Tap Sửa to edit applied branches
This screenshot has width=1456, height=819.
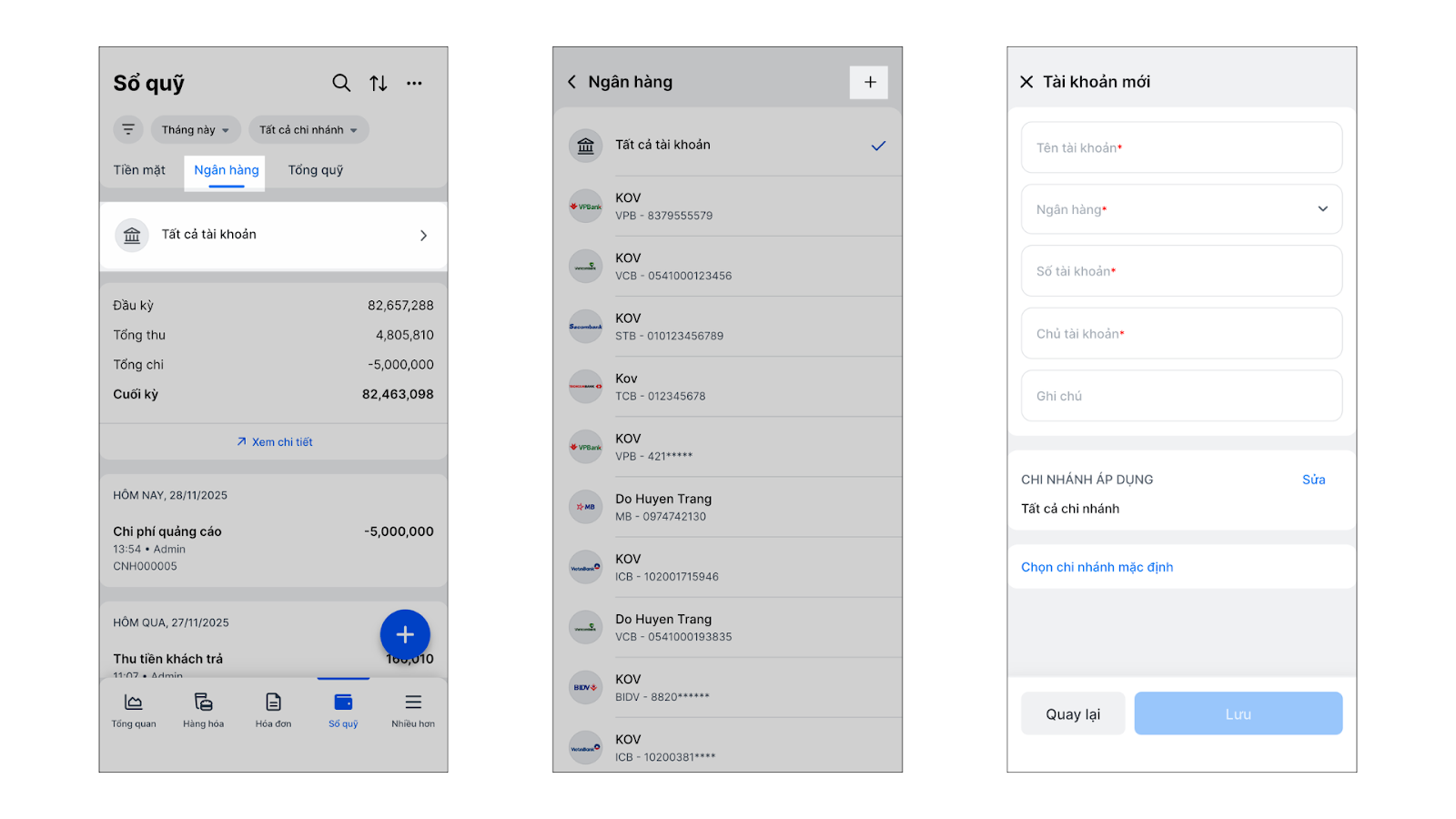(1313, 480)
